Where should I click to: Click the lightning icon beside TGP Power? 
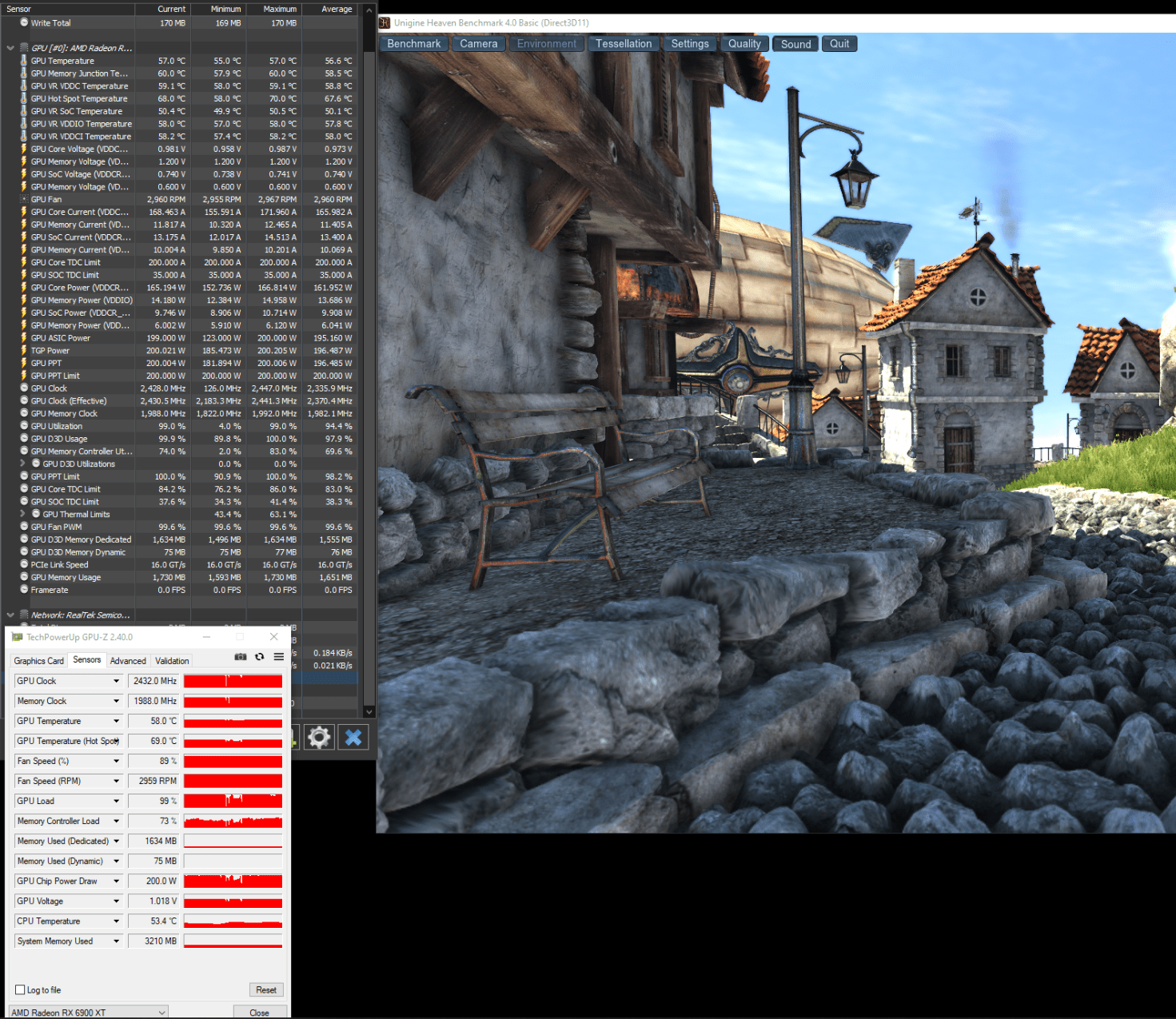pyautogui.click(x=24, y=350)
